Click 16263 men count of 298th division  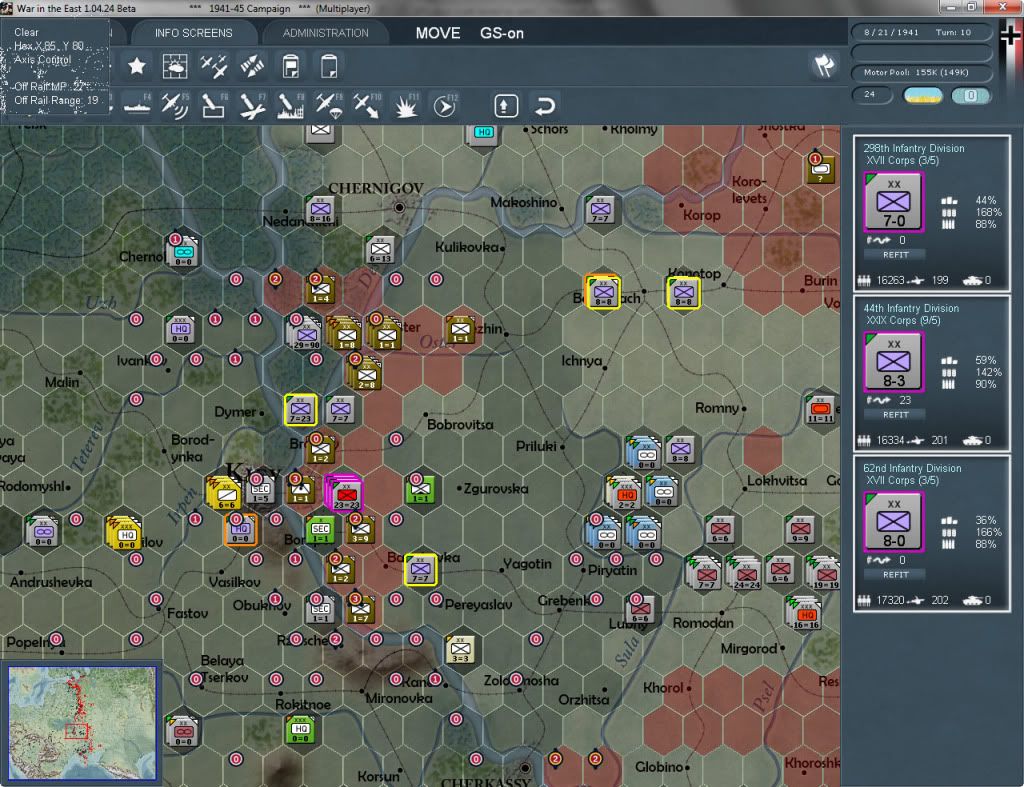pos(890,280)
